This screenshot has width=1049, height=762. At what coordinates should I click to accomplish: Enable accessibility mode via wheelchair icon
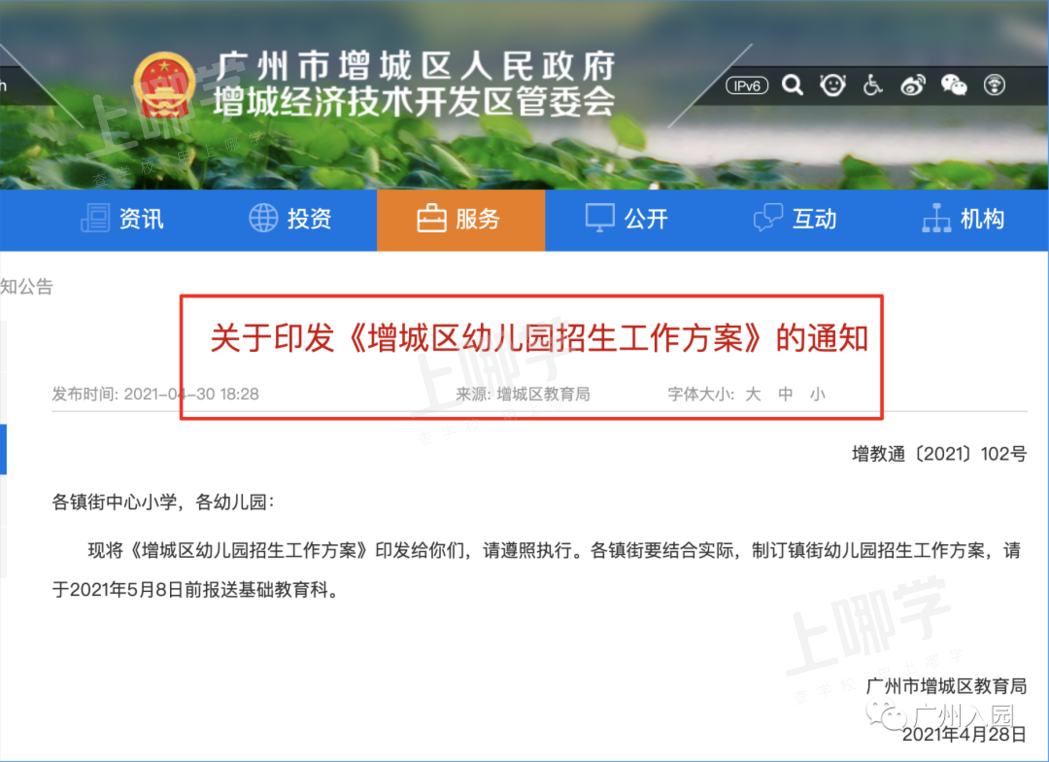tap(872, 85)
